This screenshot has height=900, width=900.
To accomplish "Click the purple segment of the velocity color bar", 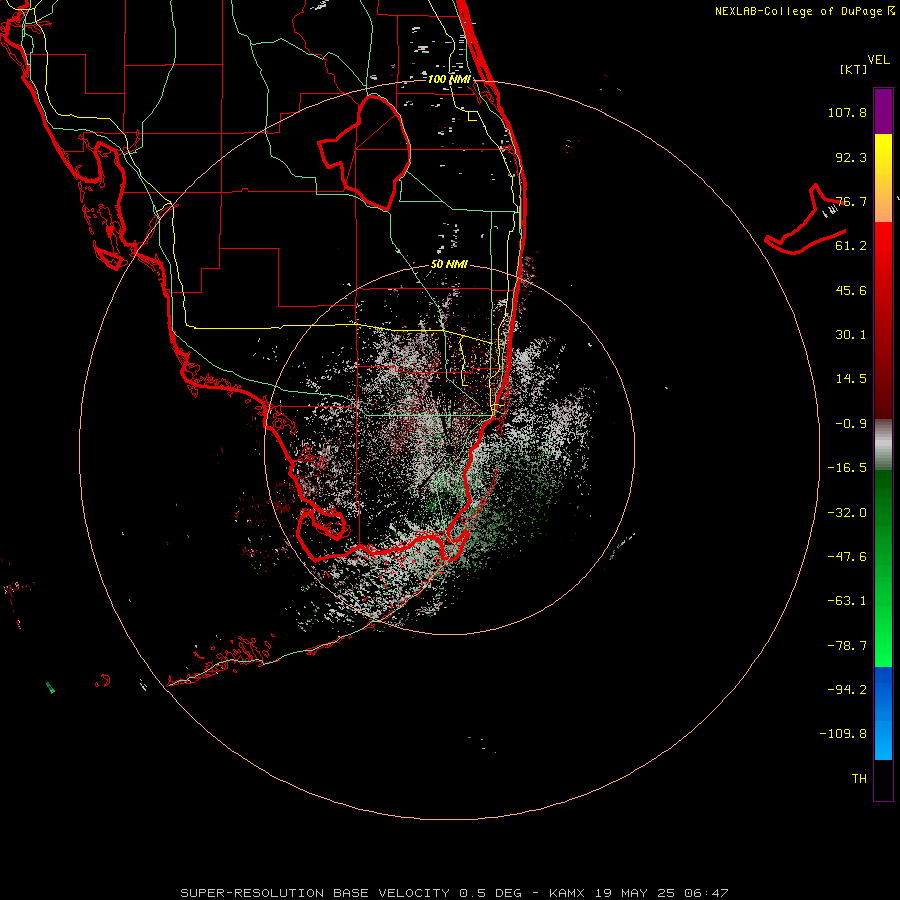I will (x=883, y=111).
